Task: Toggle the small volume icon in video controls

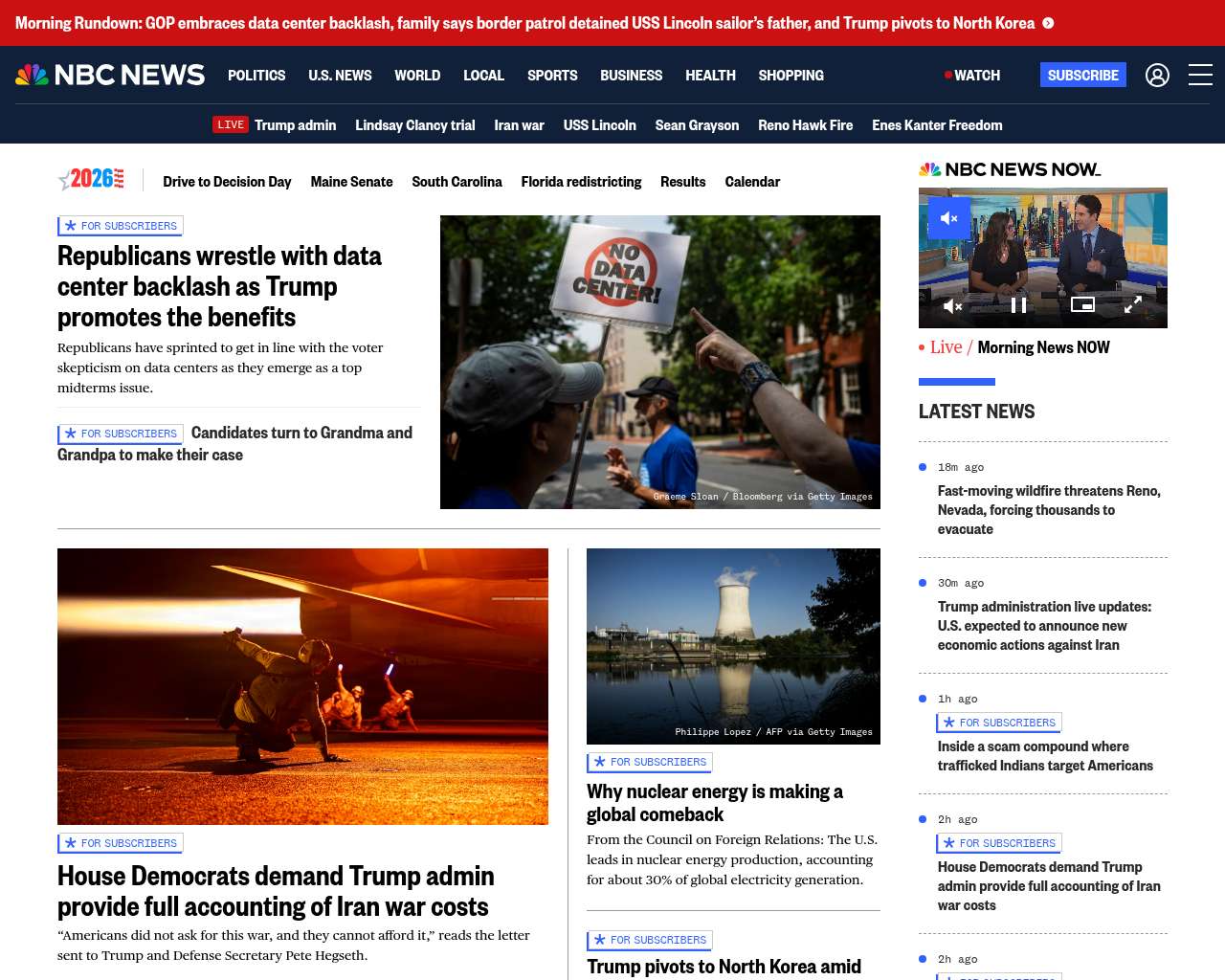Action: 952,306
